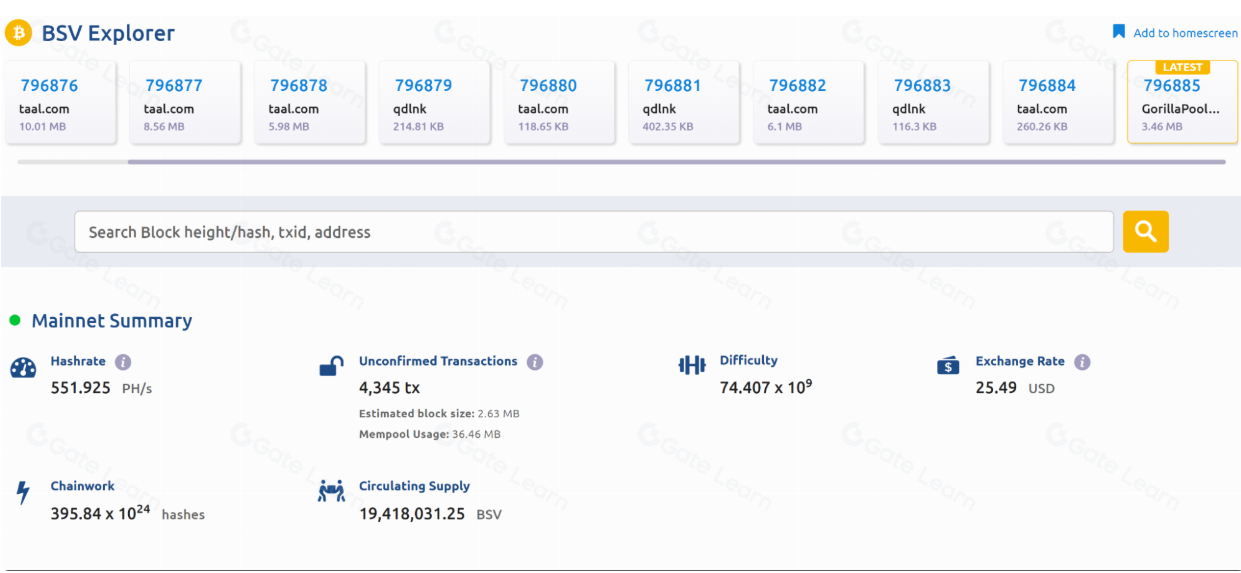Viewport: 1241px width, 573px height.
Task: Open block 796876 card
Action: [x=60, y=101]
